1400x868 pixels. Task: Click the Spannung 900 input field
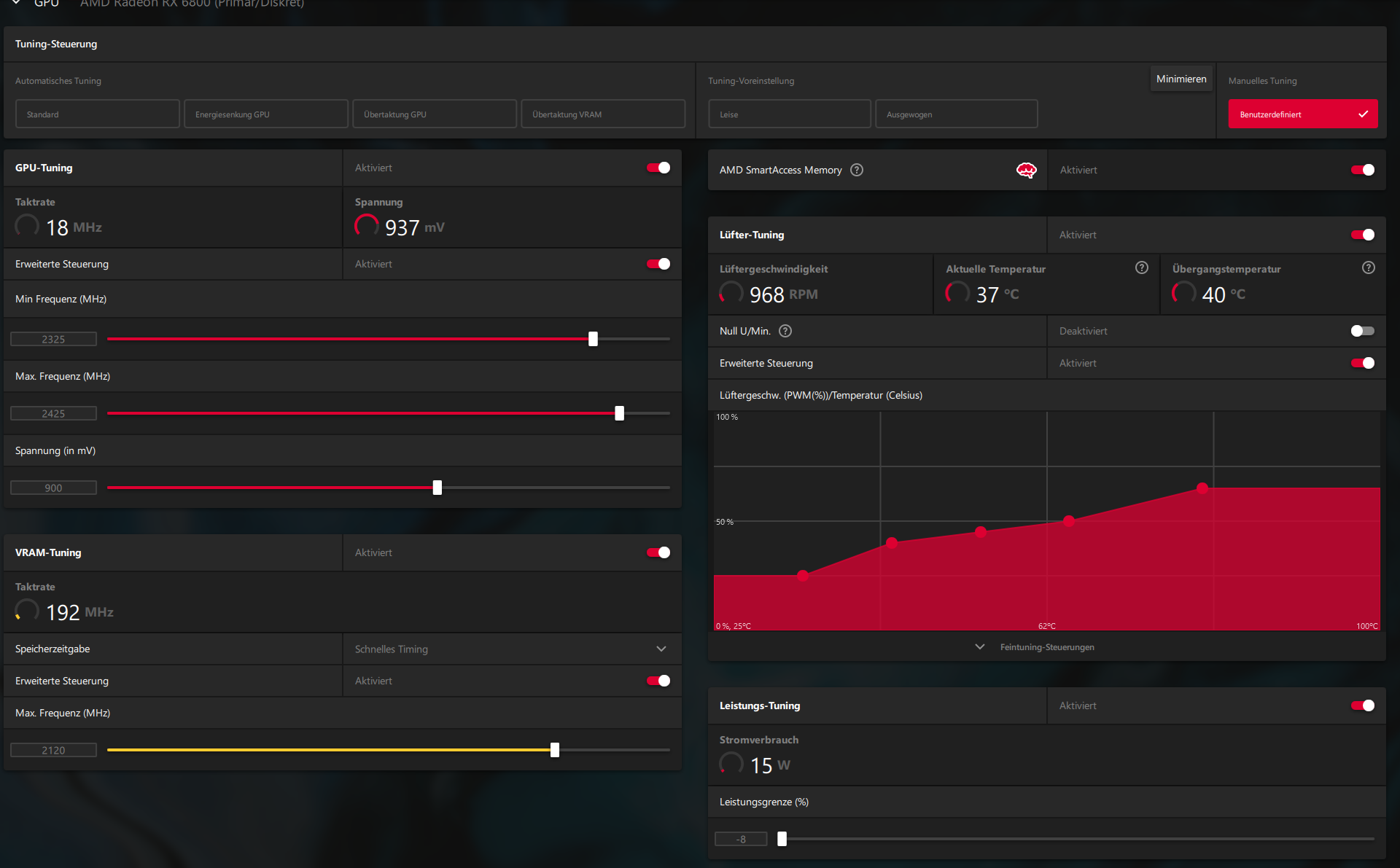53,488
